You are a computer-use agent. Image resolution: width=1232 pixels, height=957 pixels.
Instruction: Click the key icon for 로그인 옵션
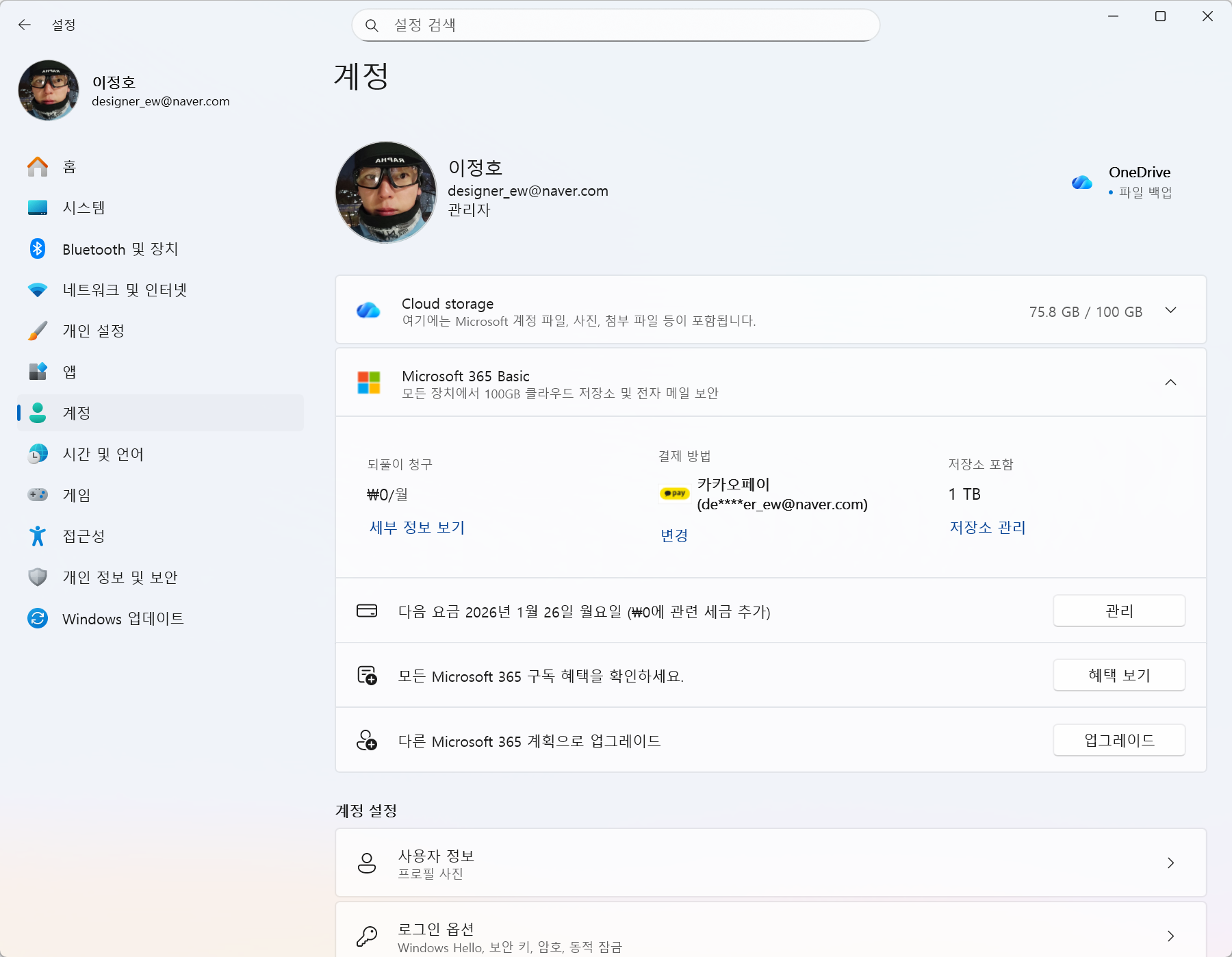(367, 936)
